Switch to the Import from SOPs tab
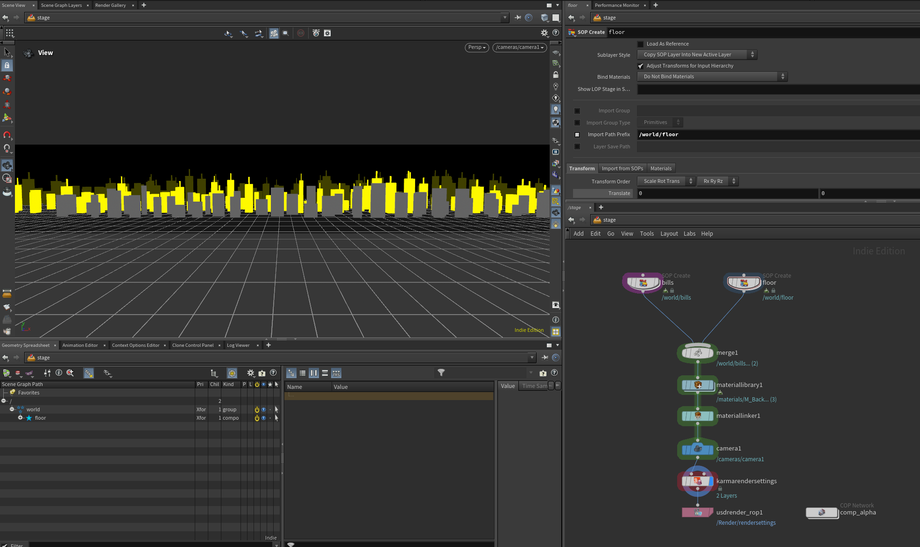 (622, 169)
